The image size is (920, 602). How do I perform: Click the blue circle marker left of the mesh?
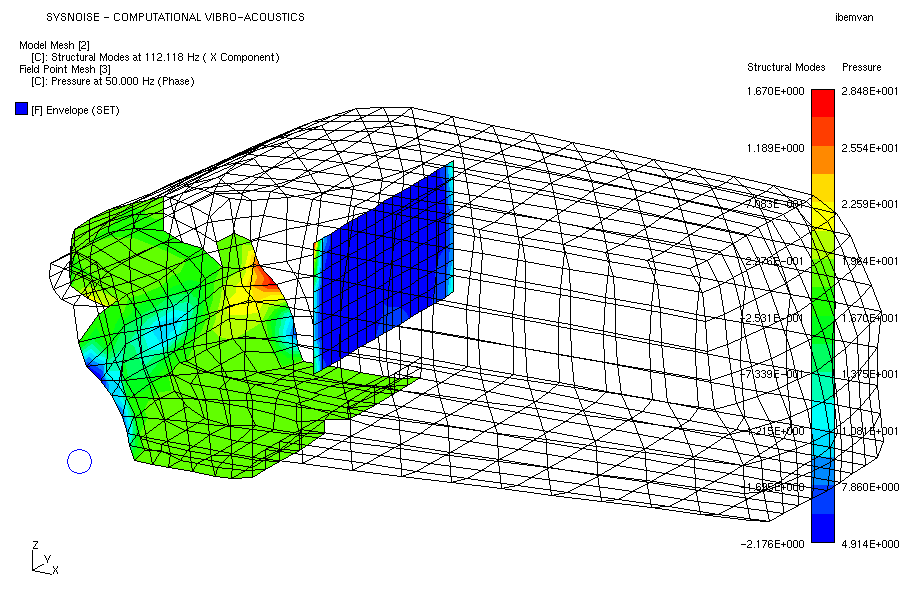(79, 461)
